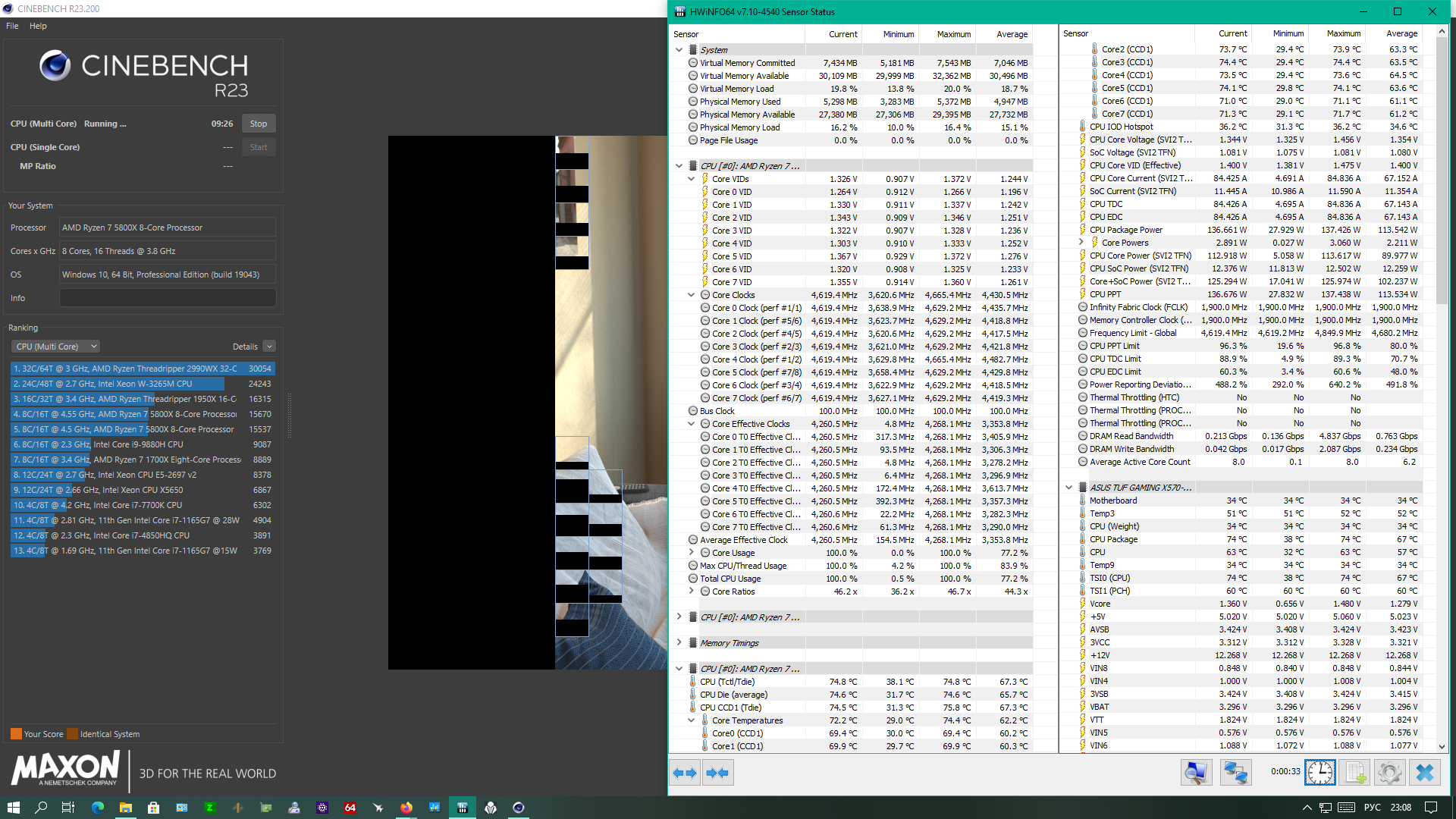Click the shrink columns arrows button in HWiNFO
This screenshot has width=1456, height=819.
pyautogui.click(x=717, y=773)
